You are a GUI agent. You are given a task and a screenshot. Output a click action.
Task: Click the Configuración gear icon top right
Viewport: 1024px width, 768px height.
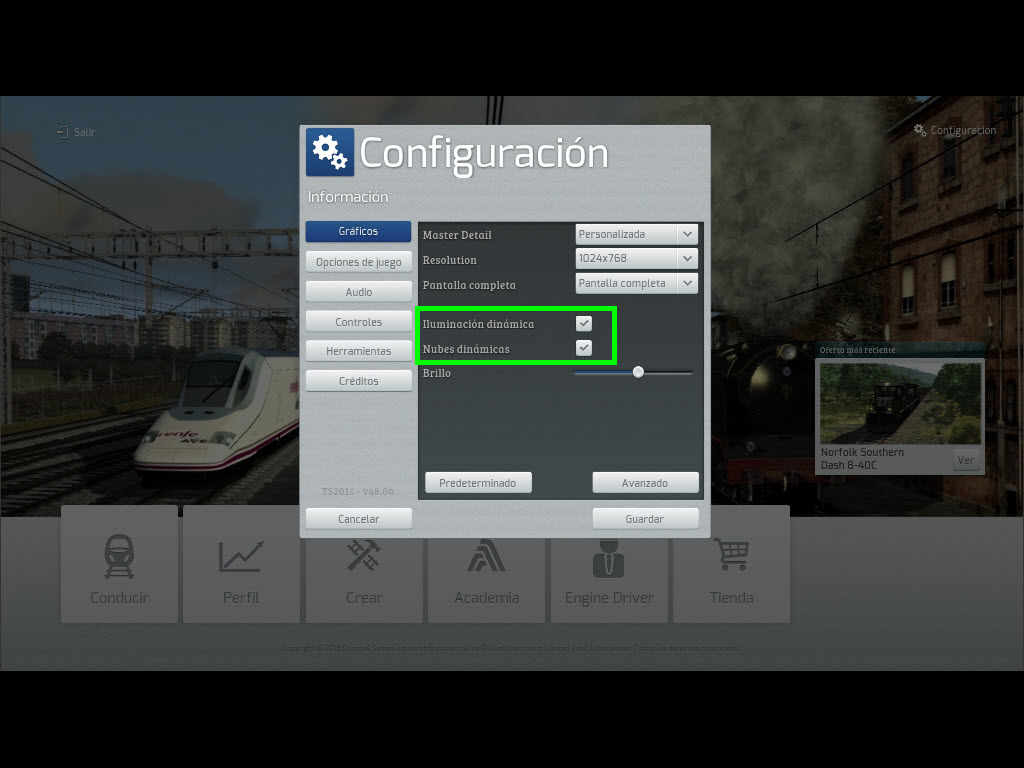(919, 130)
